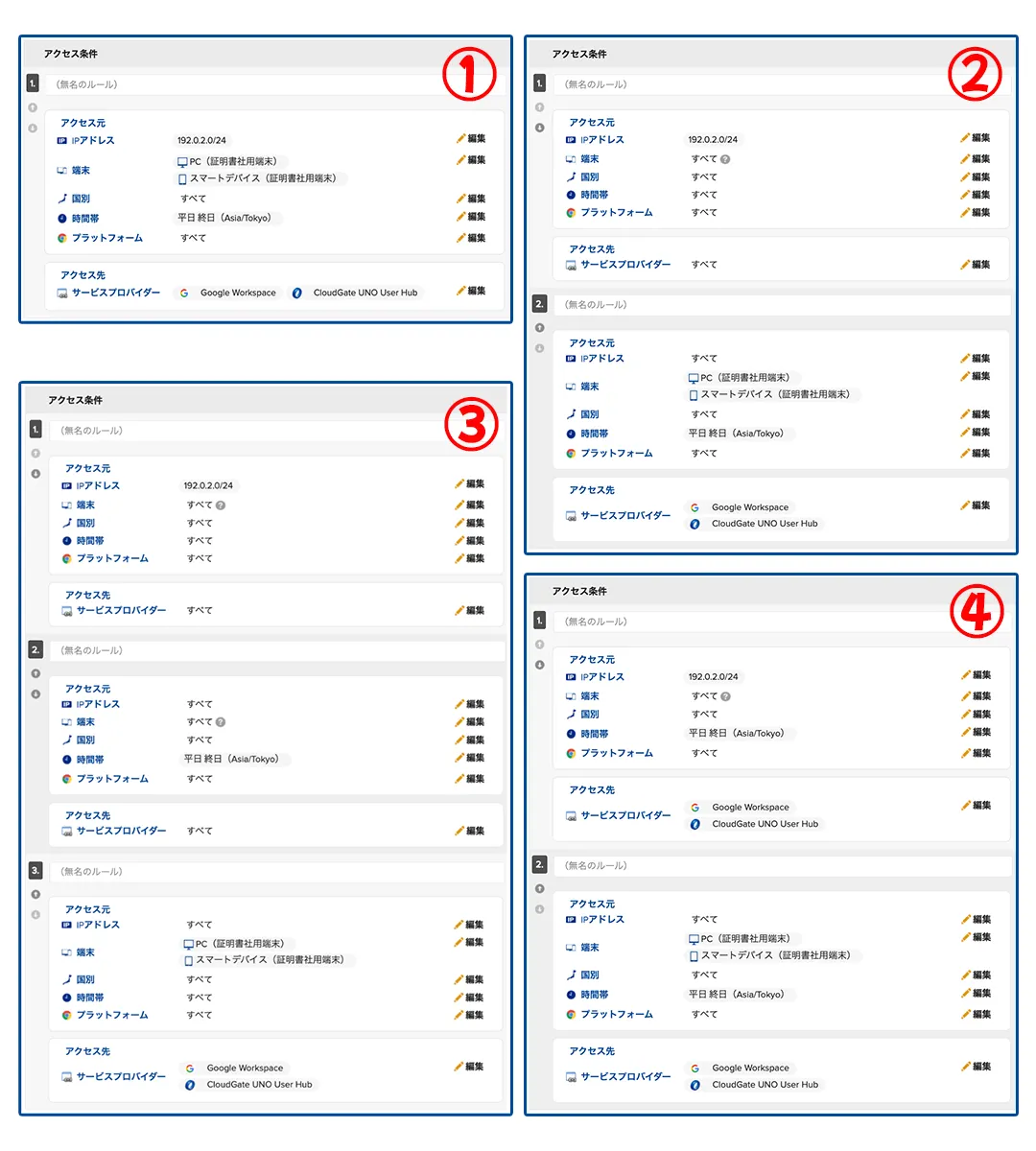Move rule 1 down in panel ②
The image size is (1036, 1151).
[x=540, y=128]
